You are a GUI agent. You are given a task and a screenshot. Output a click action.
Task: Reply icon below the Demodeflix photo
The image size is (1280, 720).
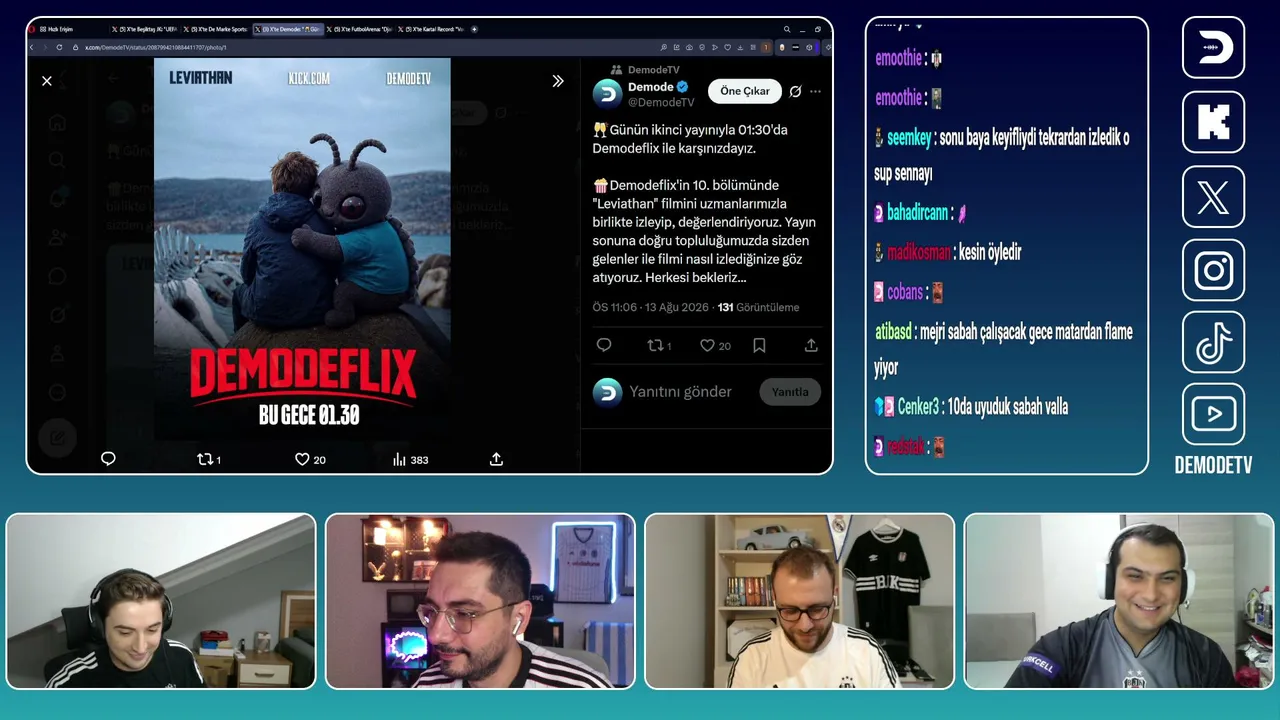(x=108, y=459)
